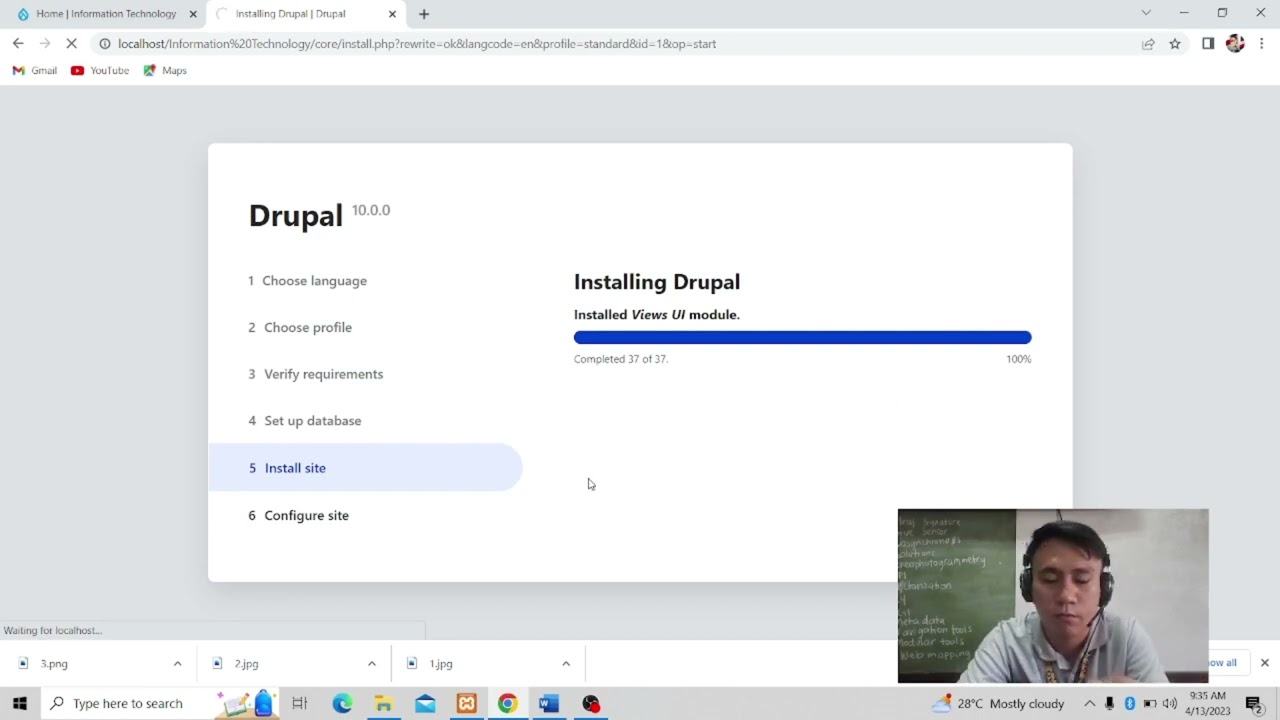Click the installation progress bar

click(802, 338)
